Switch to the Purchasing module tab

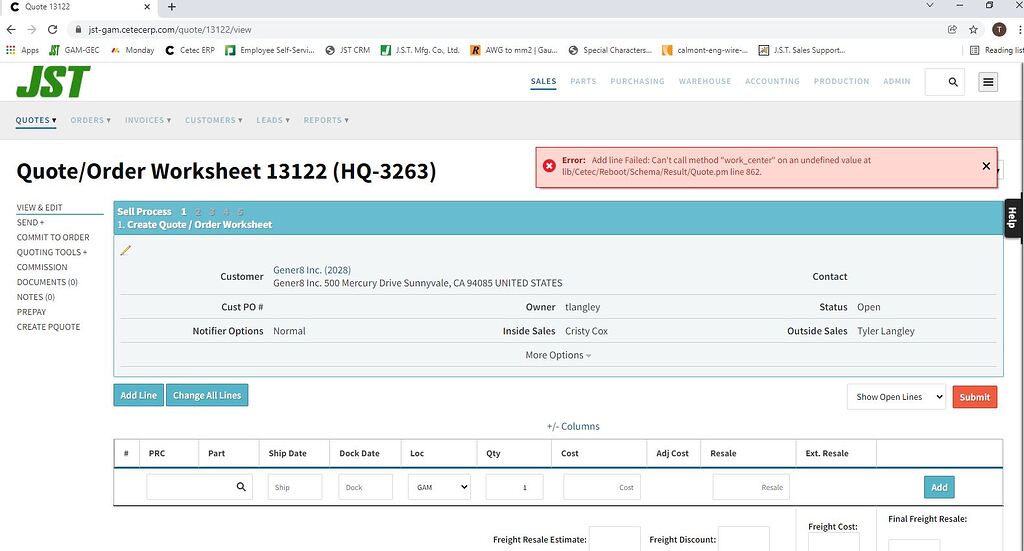(x=637, y=82)
